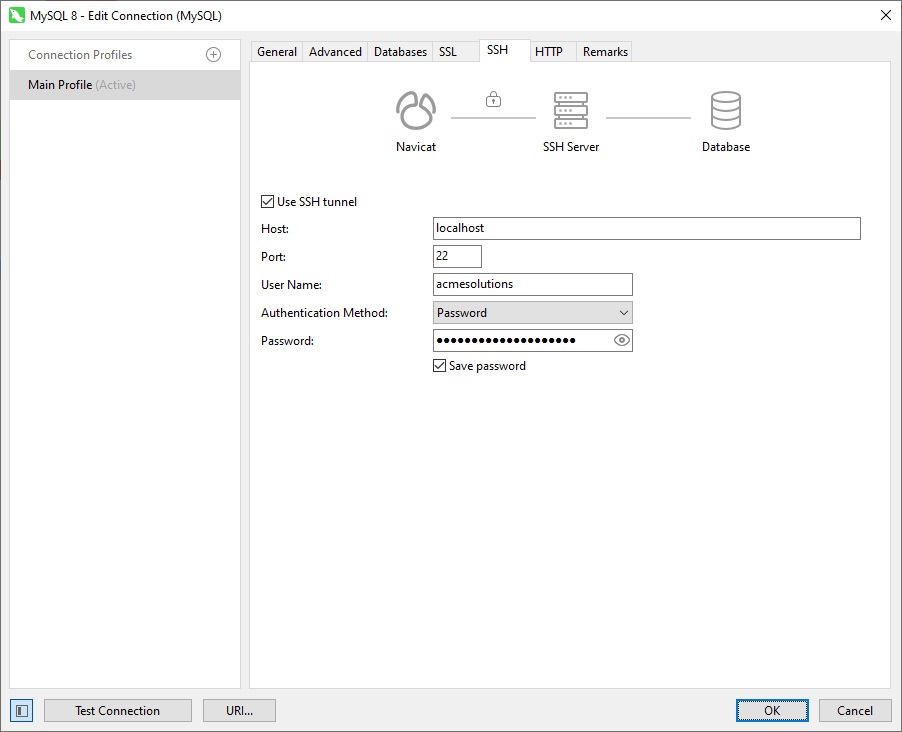This screenshot has height=732, width=902.
Task: Add a new connection profile with the plus icon
Action: (x=213, y=55)
